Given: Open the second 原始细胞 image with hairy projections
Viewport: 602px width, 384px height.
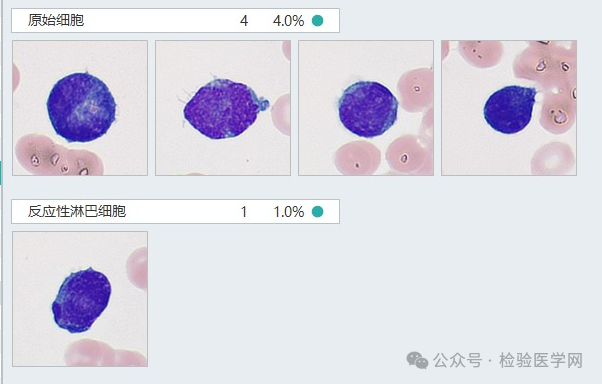Looking at the screenshot, I should point(223,108).
